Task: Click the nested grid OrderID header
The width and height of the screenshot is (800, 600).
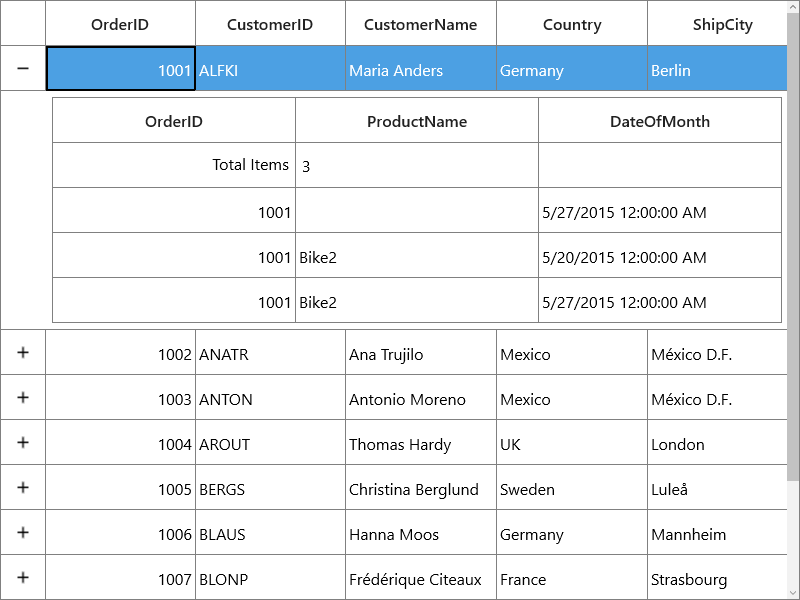Action: 174,120
